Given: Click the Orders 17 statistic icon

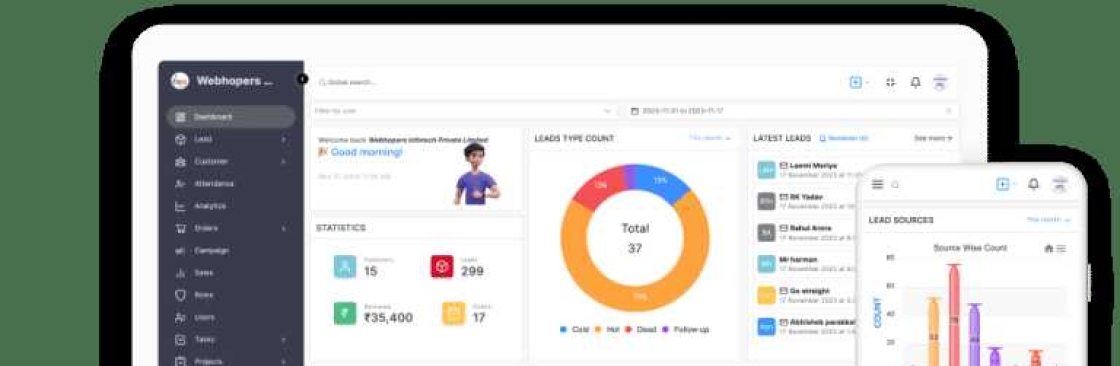Looking at the screenshot, I should click(x=454, y=313).
